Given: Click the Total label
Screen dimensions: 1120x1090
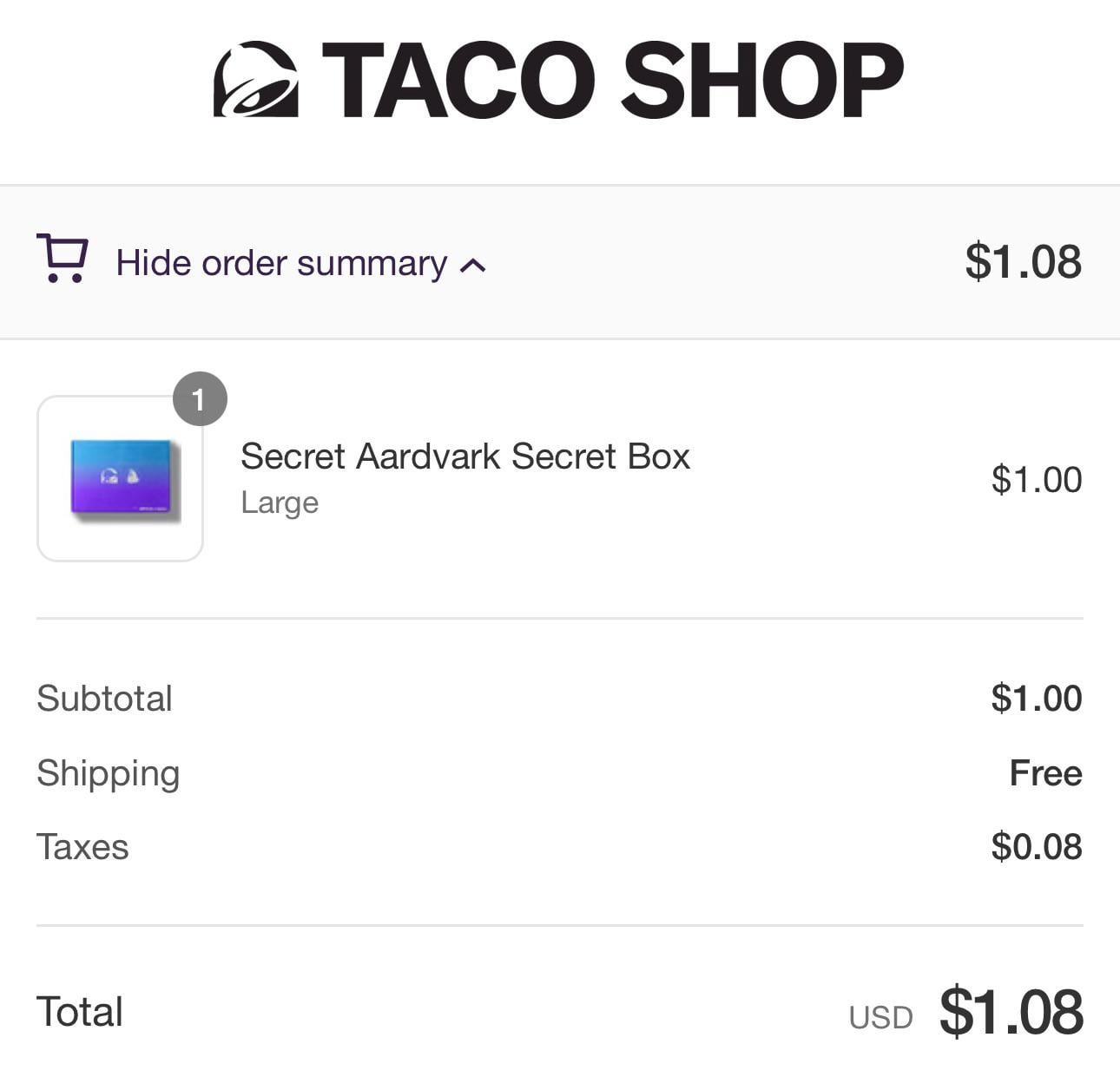Looking at the screenshot, I should coord(80,1012).
